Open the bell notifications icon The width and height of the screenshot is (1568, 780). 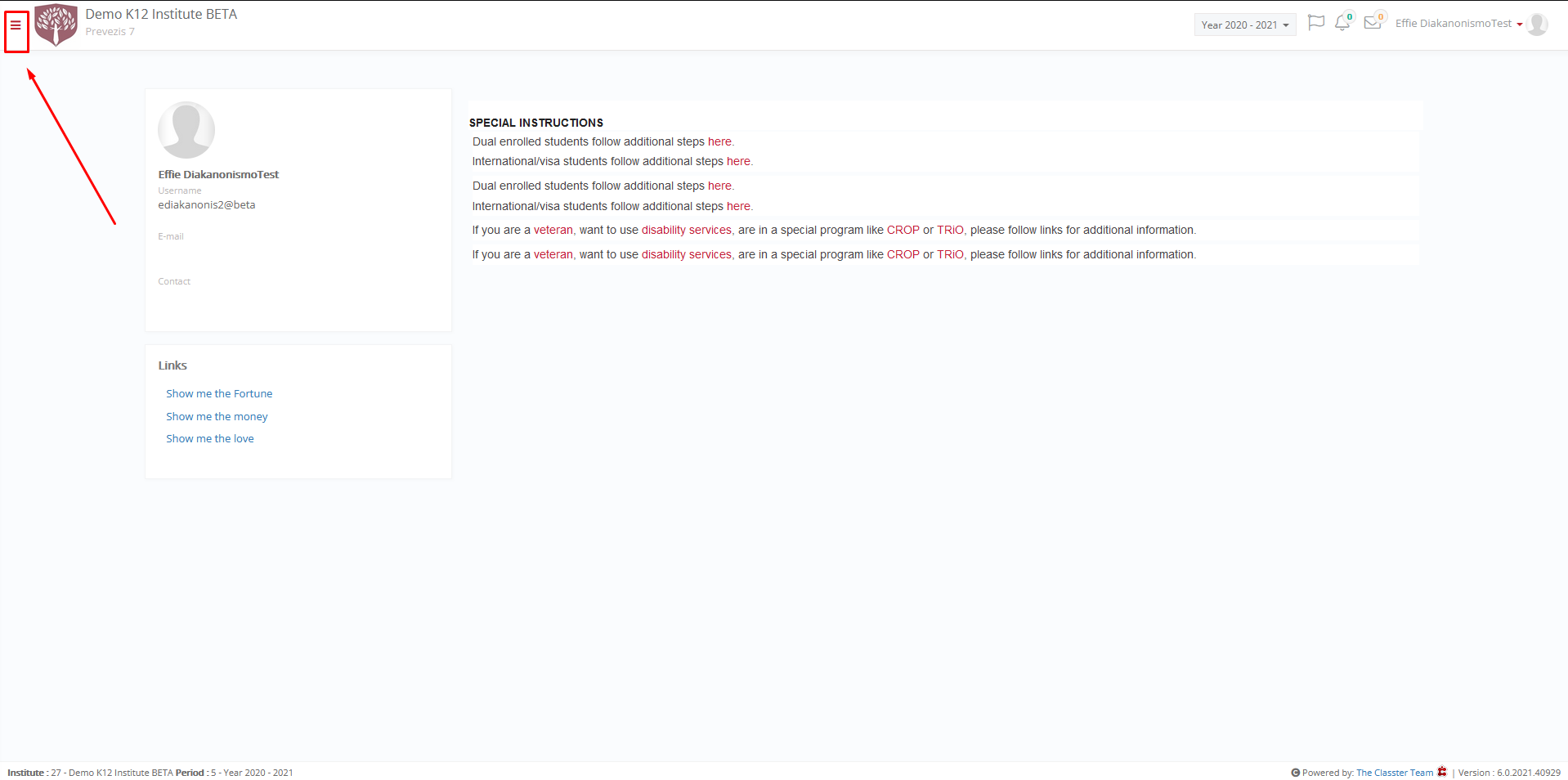point(1342,23)
